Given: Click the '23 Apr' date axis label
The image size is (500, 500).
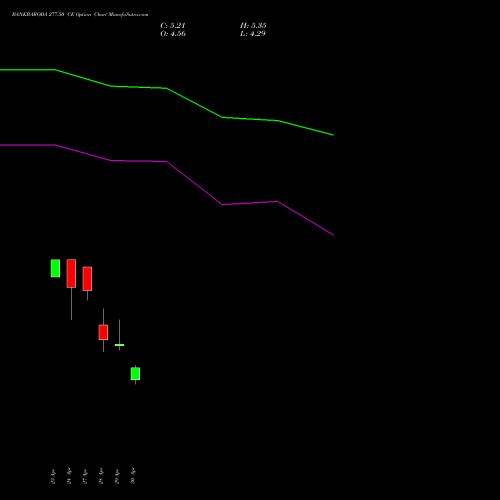Looking at the screenshot, I should coord(53,476).
